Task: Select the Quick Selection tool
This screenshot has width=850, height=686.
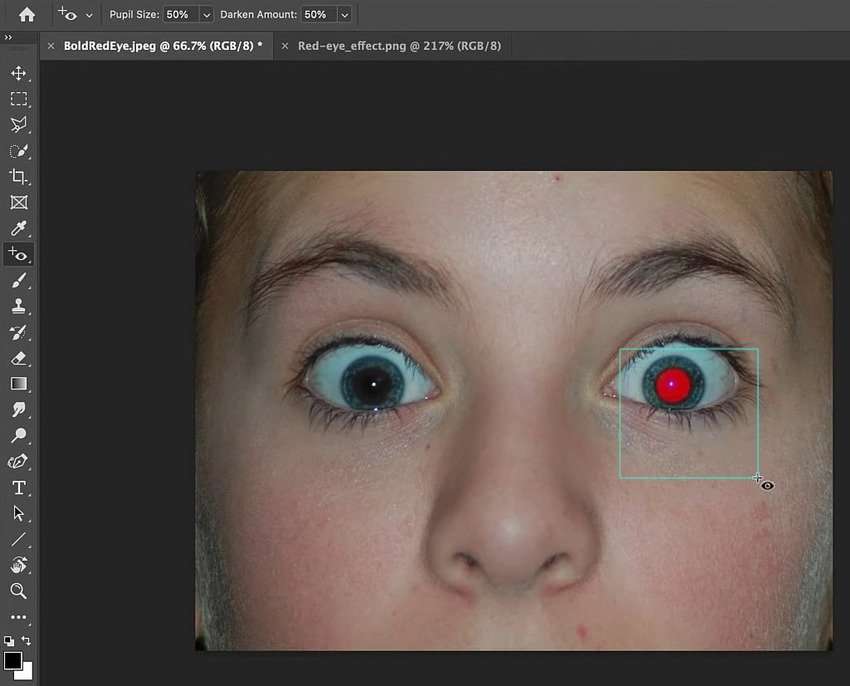Action: click(19, 151)
